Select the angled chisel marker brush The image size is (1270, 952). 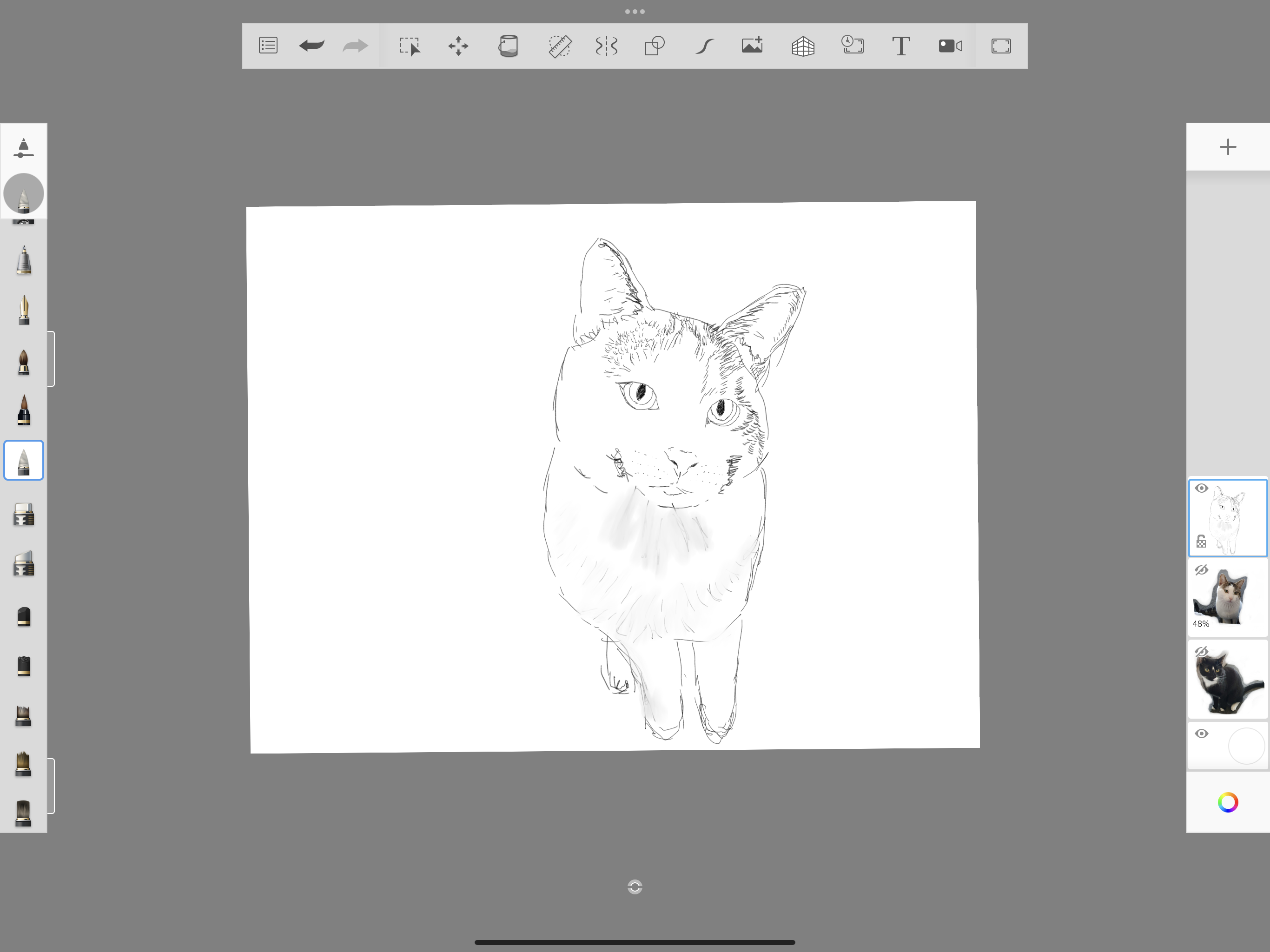pos(24,564)
